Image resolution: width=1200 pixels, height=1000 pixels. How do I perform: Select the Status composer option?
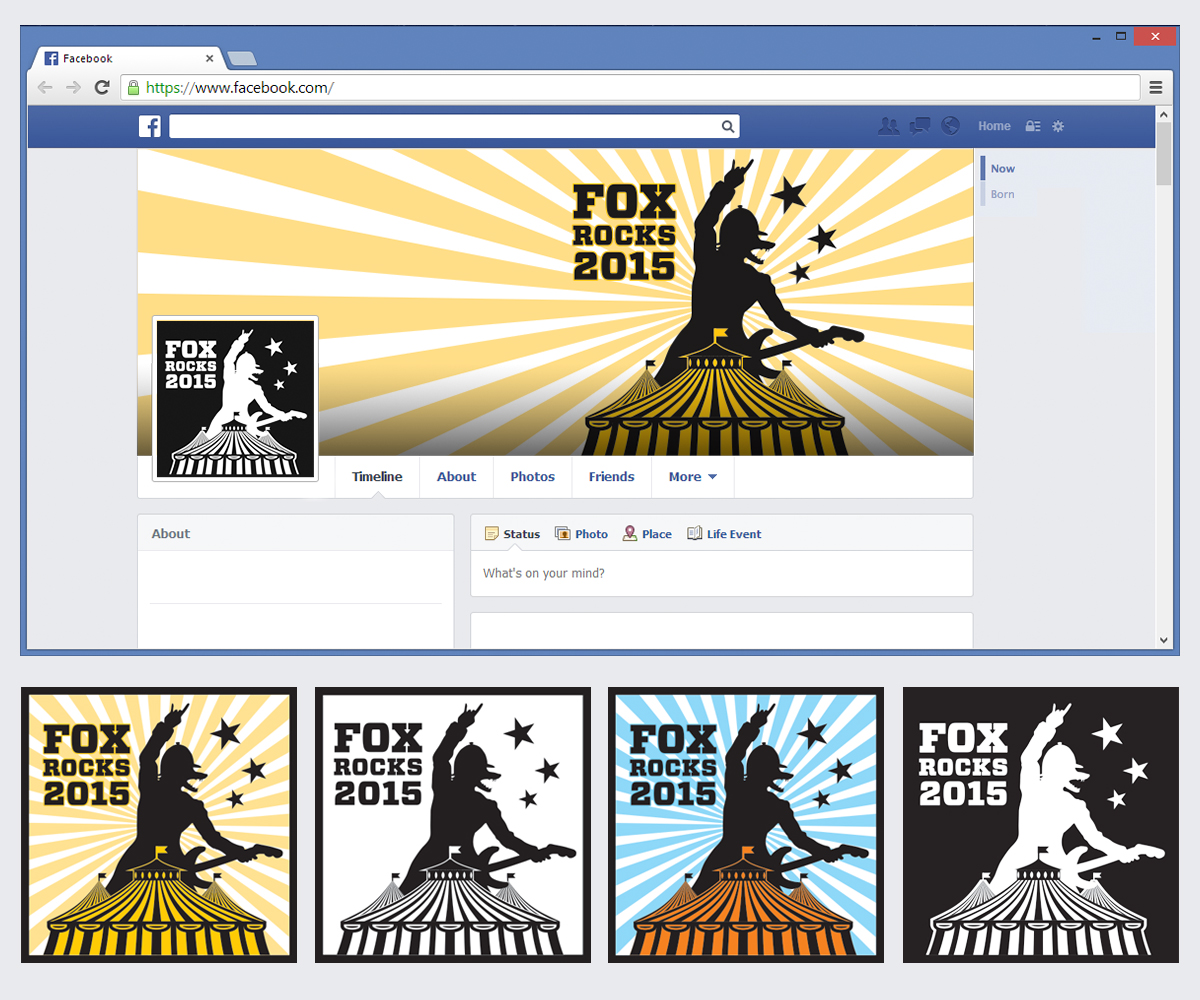click(x=512, y=534)
